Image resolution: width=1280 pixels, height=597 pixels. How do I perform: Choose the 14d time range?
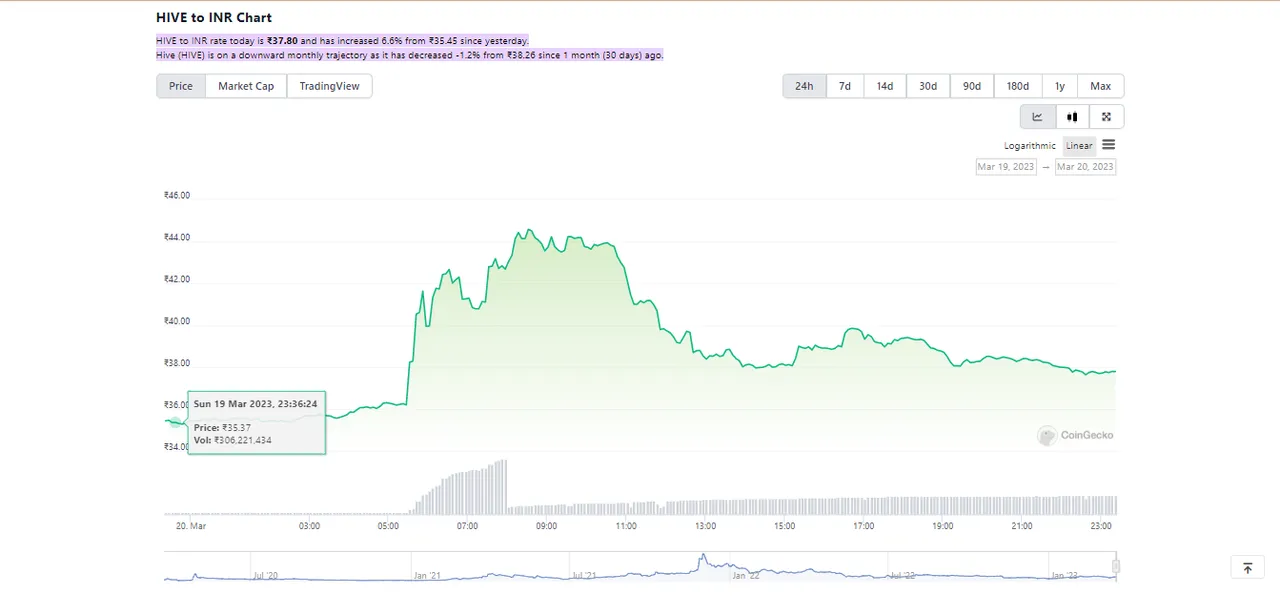click(885, 86)
